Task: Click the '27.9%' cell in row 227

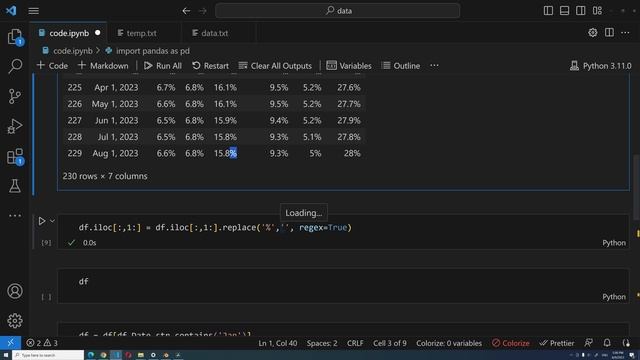Action: click(x=349, y=120)
